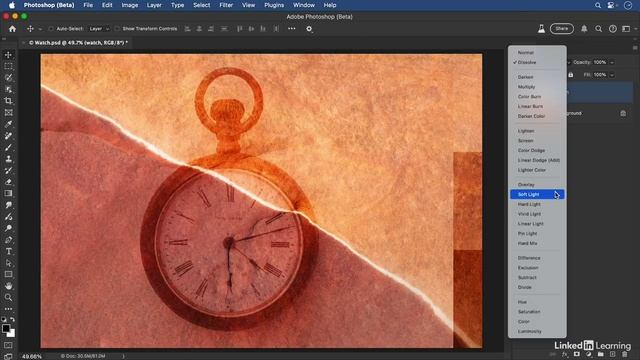Reset default foreground and background colors

click(4, 320)
